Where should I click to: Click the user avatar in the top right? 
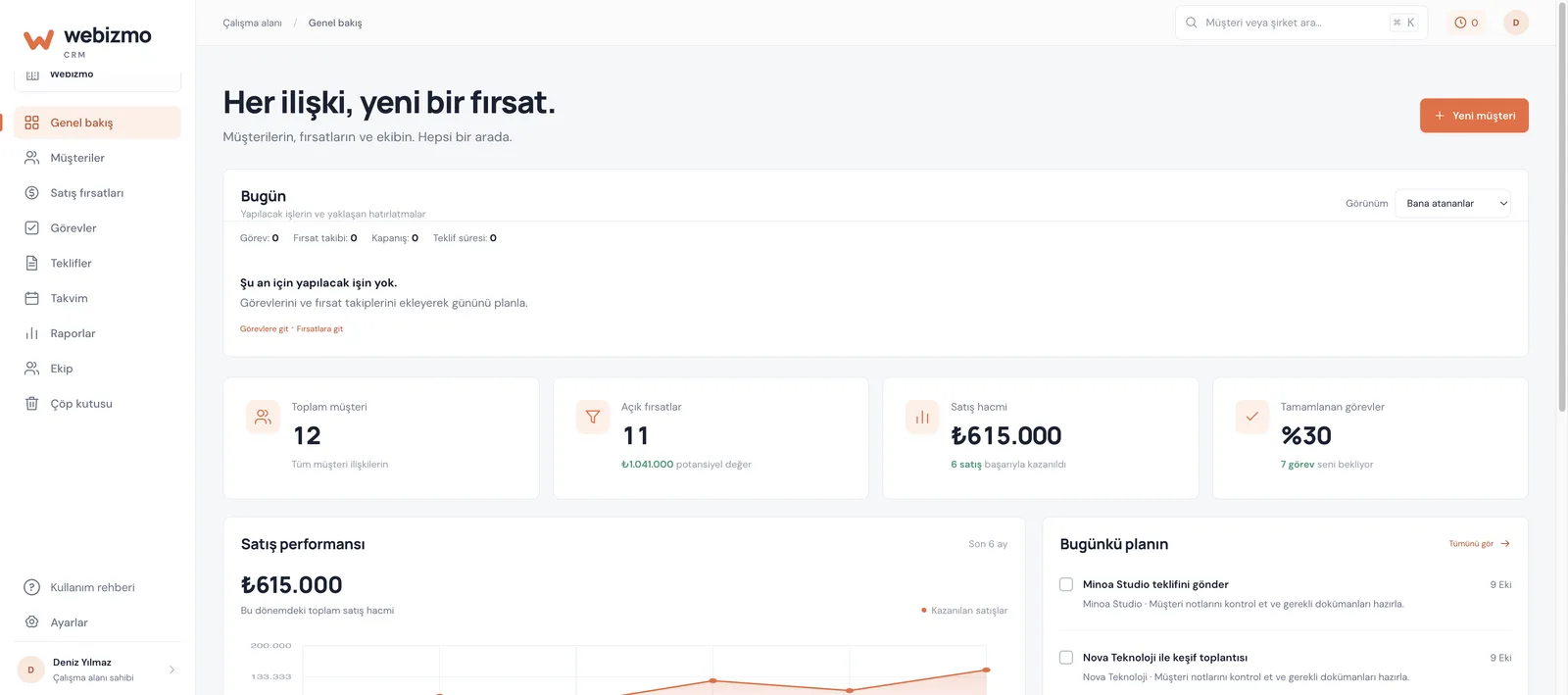tap(1515, 23)
